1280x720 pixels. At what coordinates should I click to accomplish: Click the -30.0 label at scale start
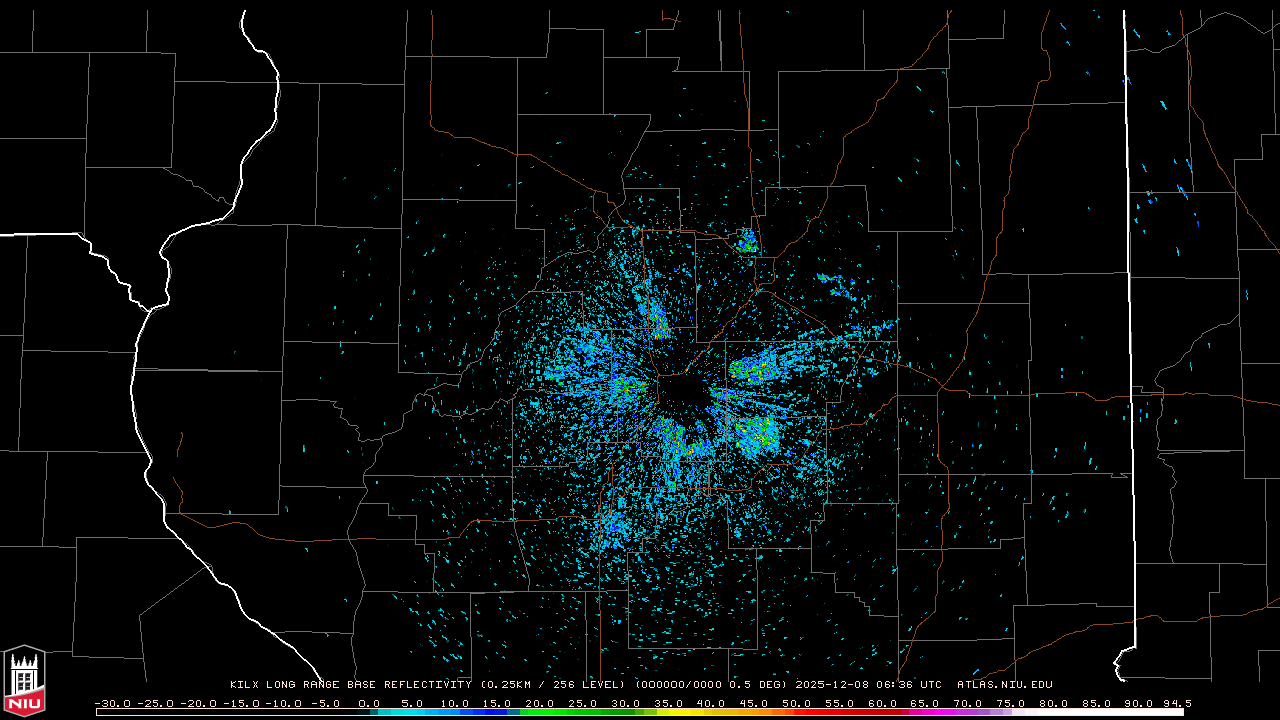click(112, 703)
